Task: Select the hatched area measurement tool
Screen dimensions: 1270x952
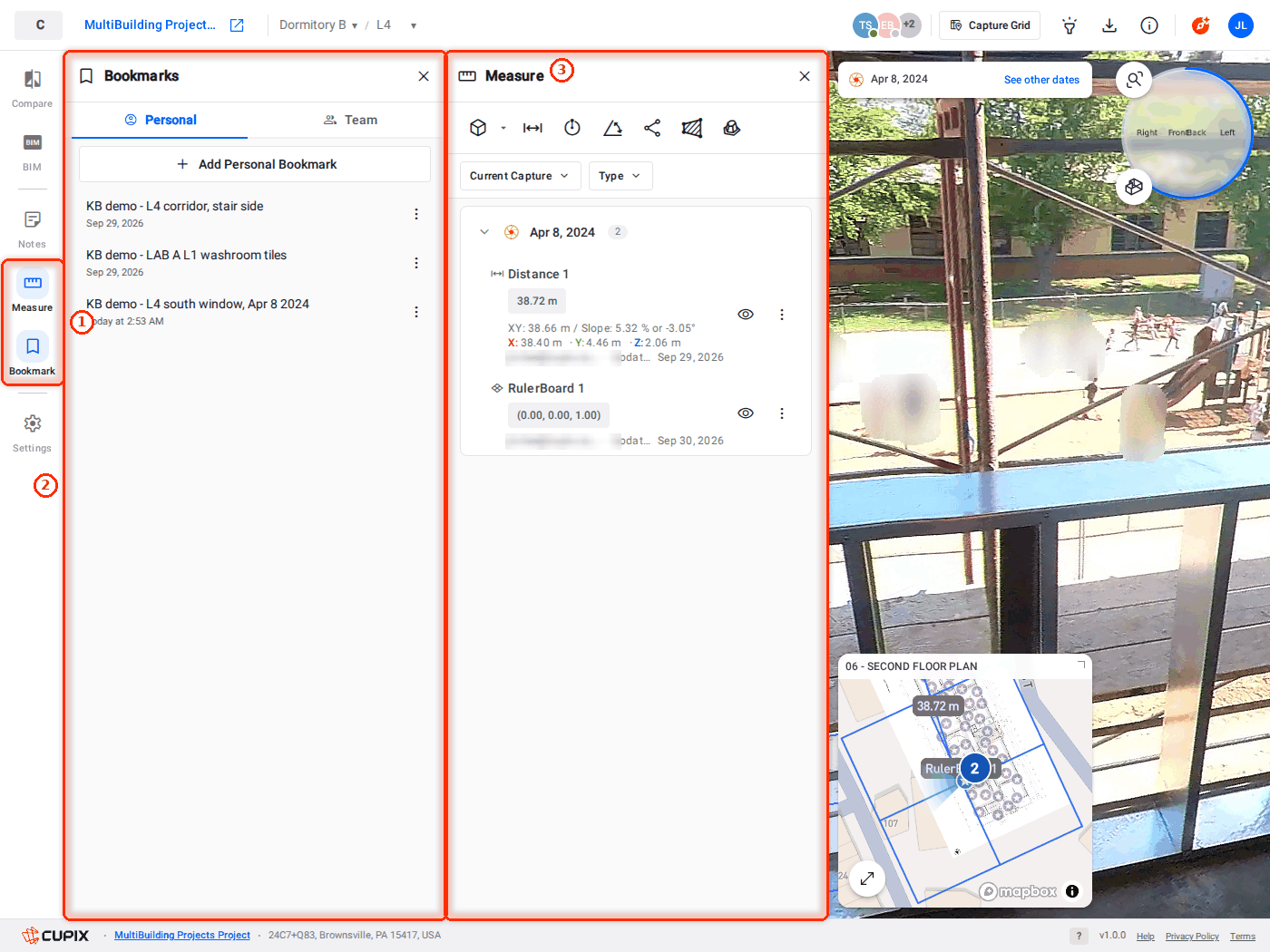Action: coord(692,128)
